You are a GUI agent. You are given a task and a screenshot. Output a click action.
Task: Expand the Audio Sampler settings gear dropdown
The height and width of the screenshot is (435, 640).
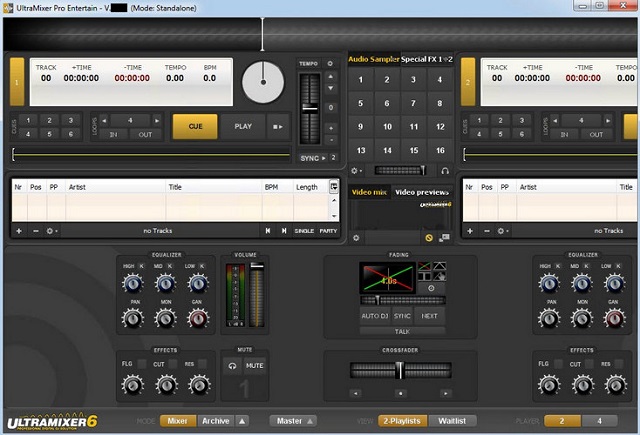coord(357,171)
